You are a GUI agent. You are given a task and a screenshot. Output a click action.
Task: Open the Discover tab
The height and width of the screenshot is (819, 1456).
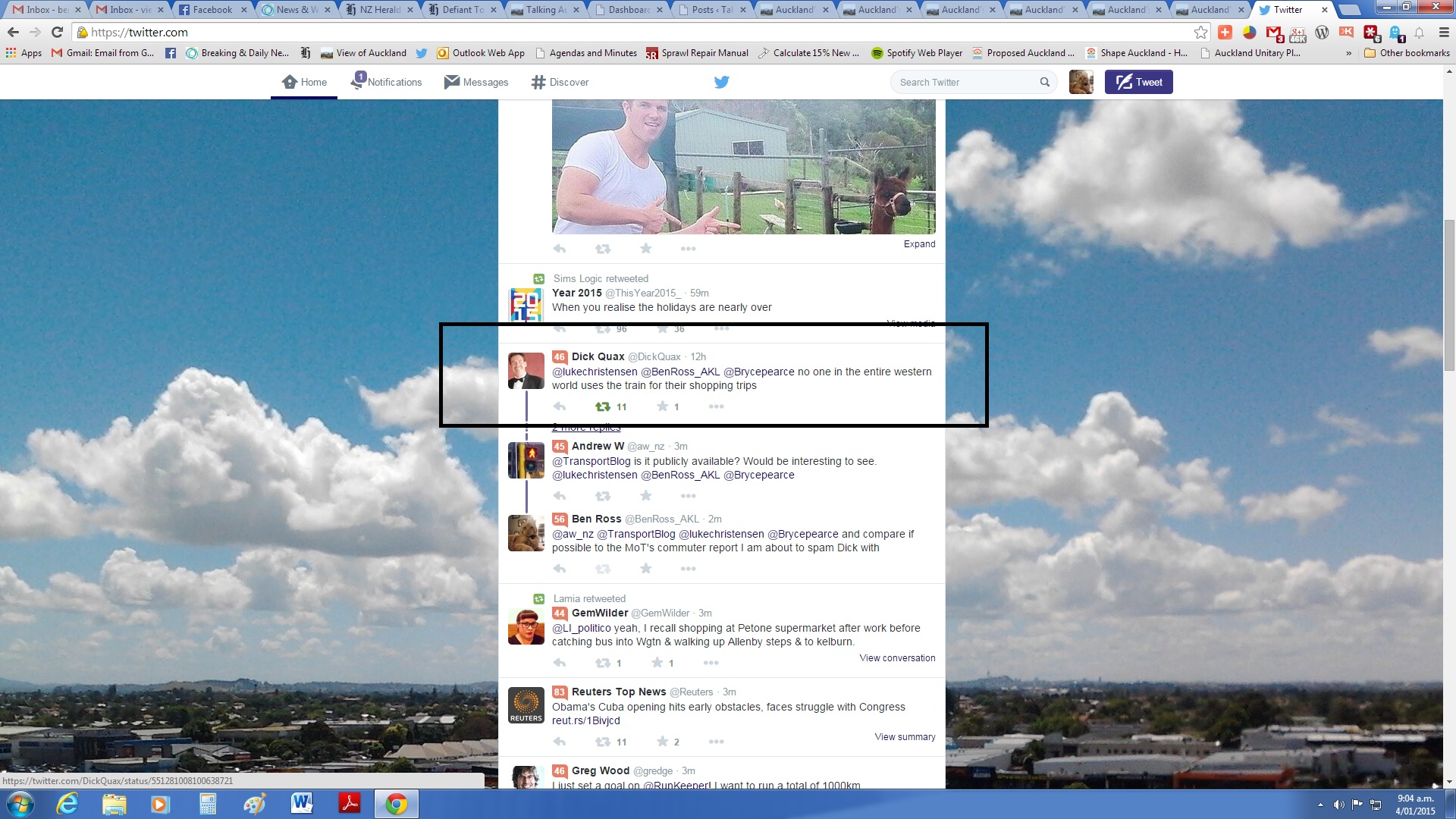tap(560, 82)
